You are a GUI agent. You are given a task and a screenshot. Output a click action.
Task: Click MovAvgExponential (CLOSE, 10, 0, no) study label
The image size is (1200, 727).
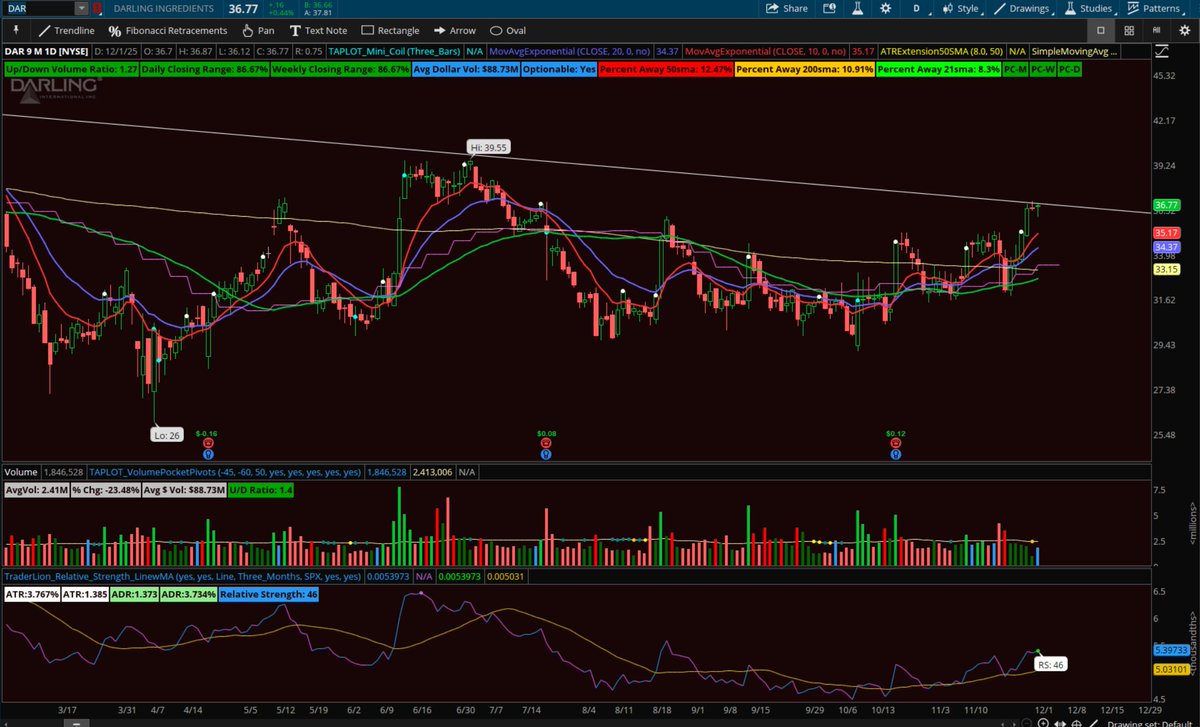coord(766,51)
